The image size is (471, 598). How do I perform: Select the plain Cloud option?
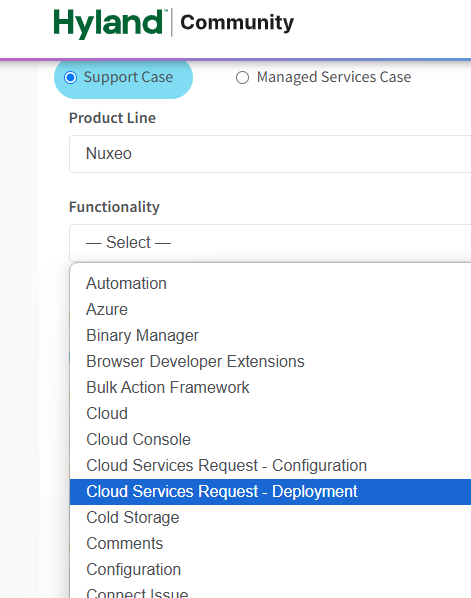coord(270,413)
